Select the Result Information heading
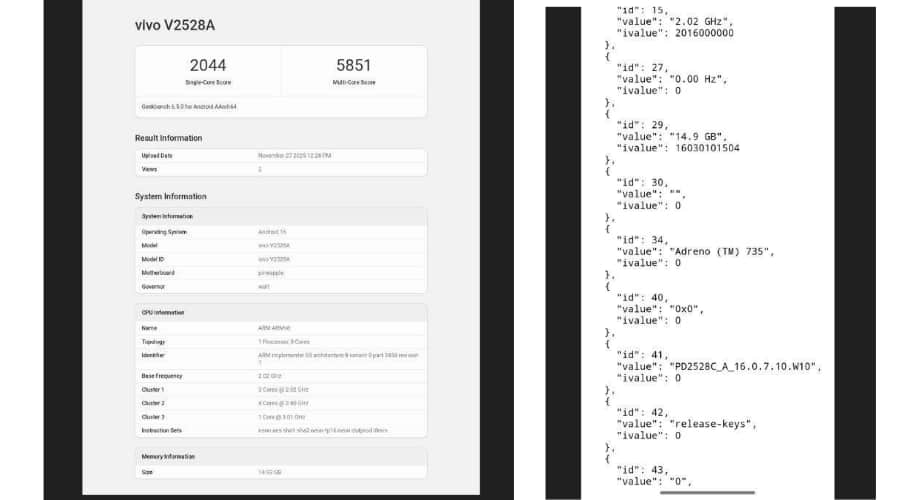This screenshot has width=900, height=500. coord(168,138)
